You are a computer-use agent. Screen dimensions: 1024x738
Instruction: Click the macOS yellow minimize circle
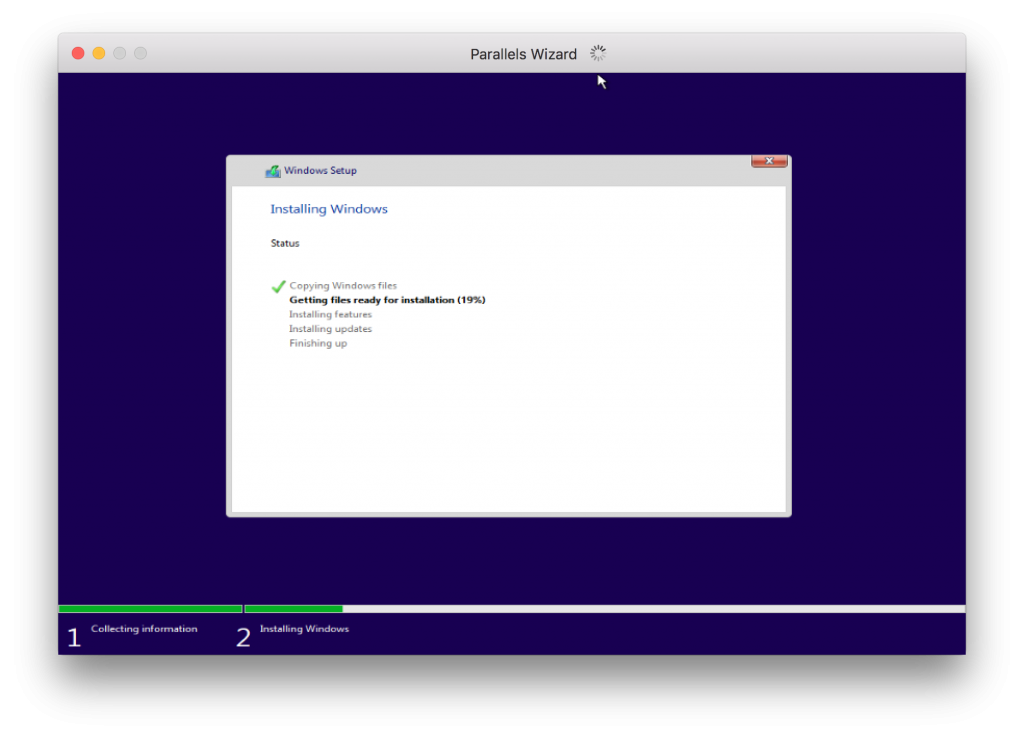pyautogui.click(x=98, y=53)
